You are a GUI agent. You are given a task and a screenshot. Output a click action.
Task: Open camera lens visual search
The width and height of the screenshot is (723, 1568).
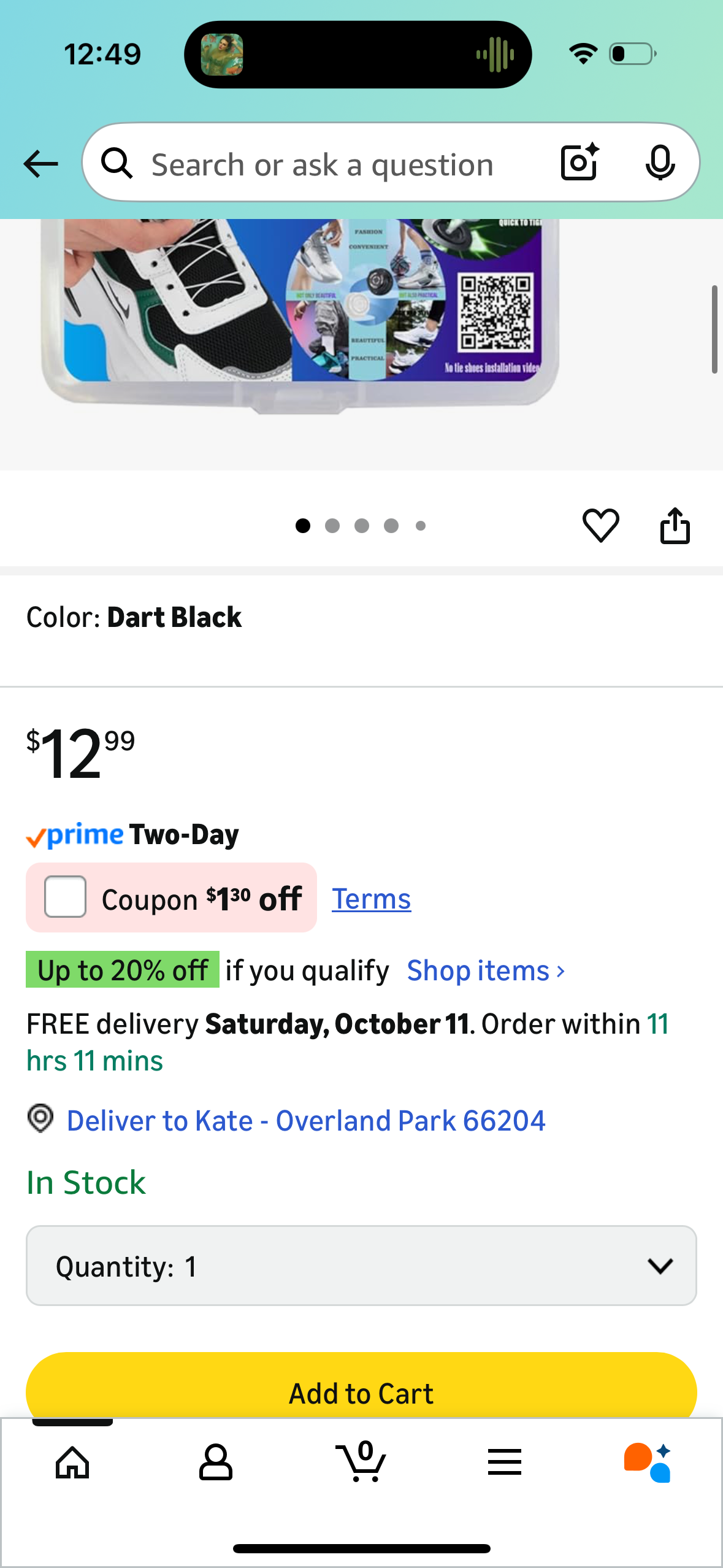point(579,163)
